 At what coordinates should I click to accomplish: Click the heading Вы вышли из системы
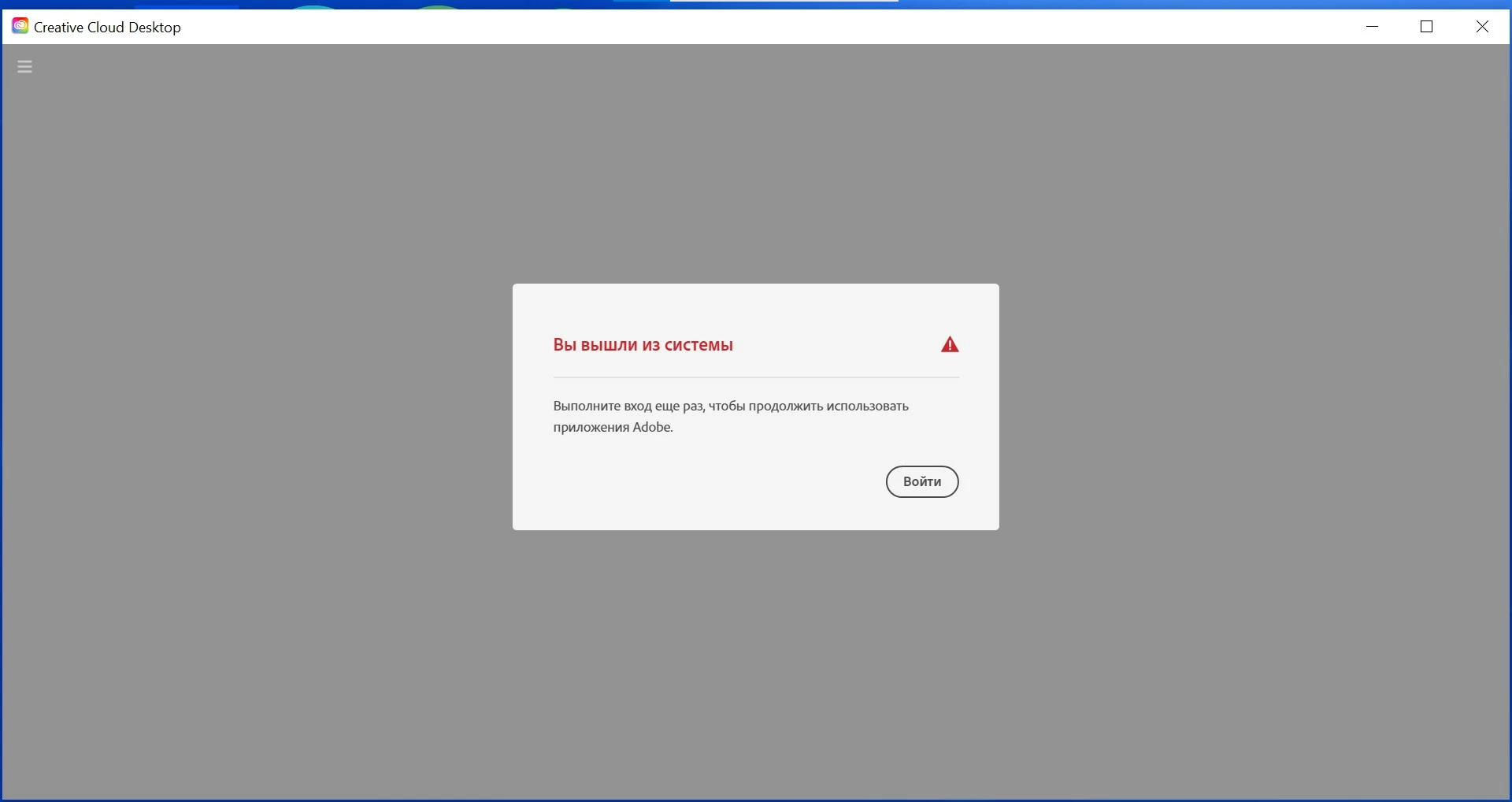pos(643,345)
